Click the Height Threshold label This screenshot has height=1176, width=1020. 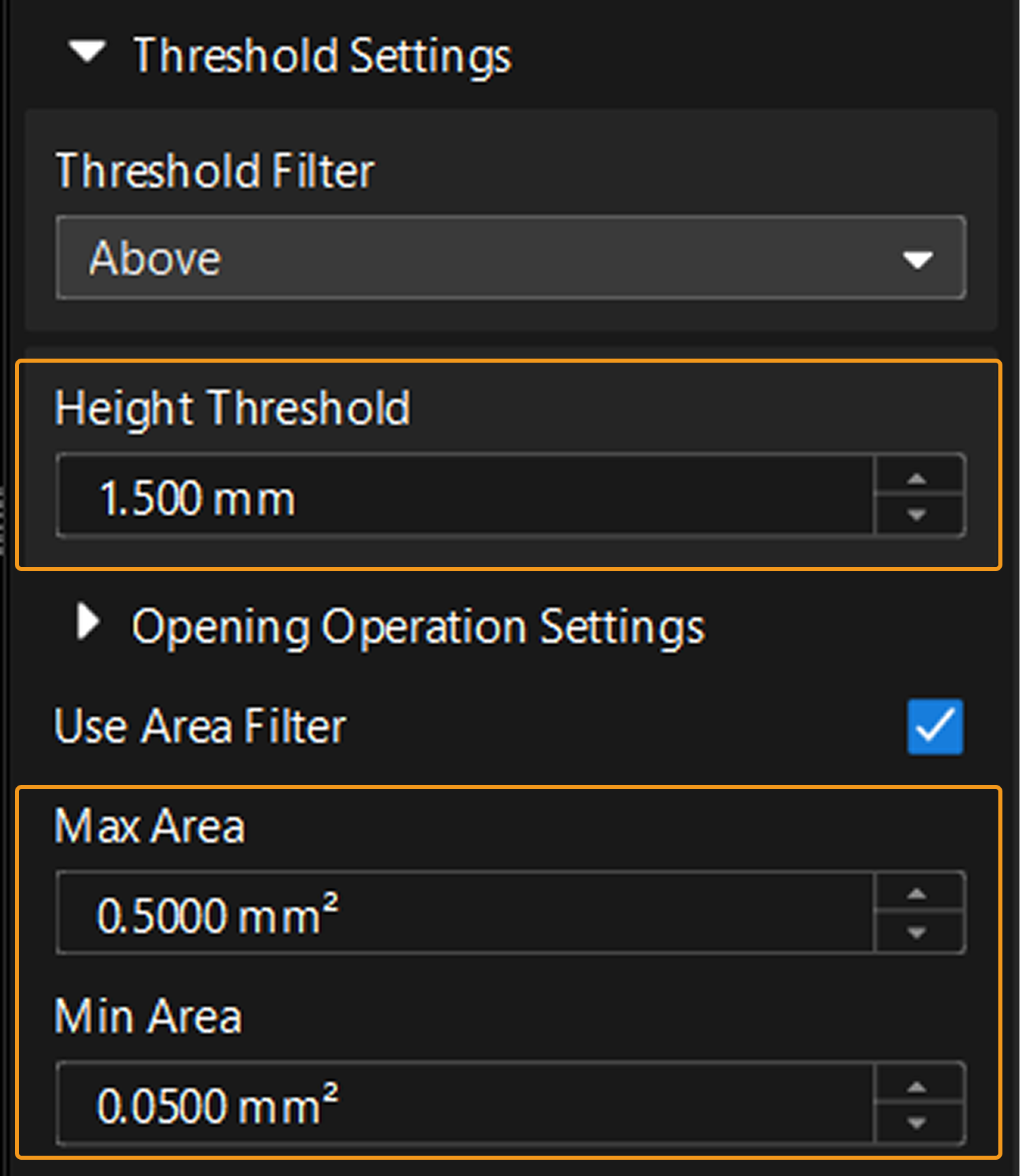(x=233, y=408)
